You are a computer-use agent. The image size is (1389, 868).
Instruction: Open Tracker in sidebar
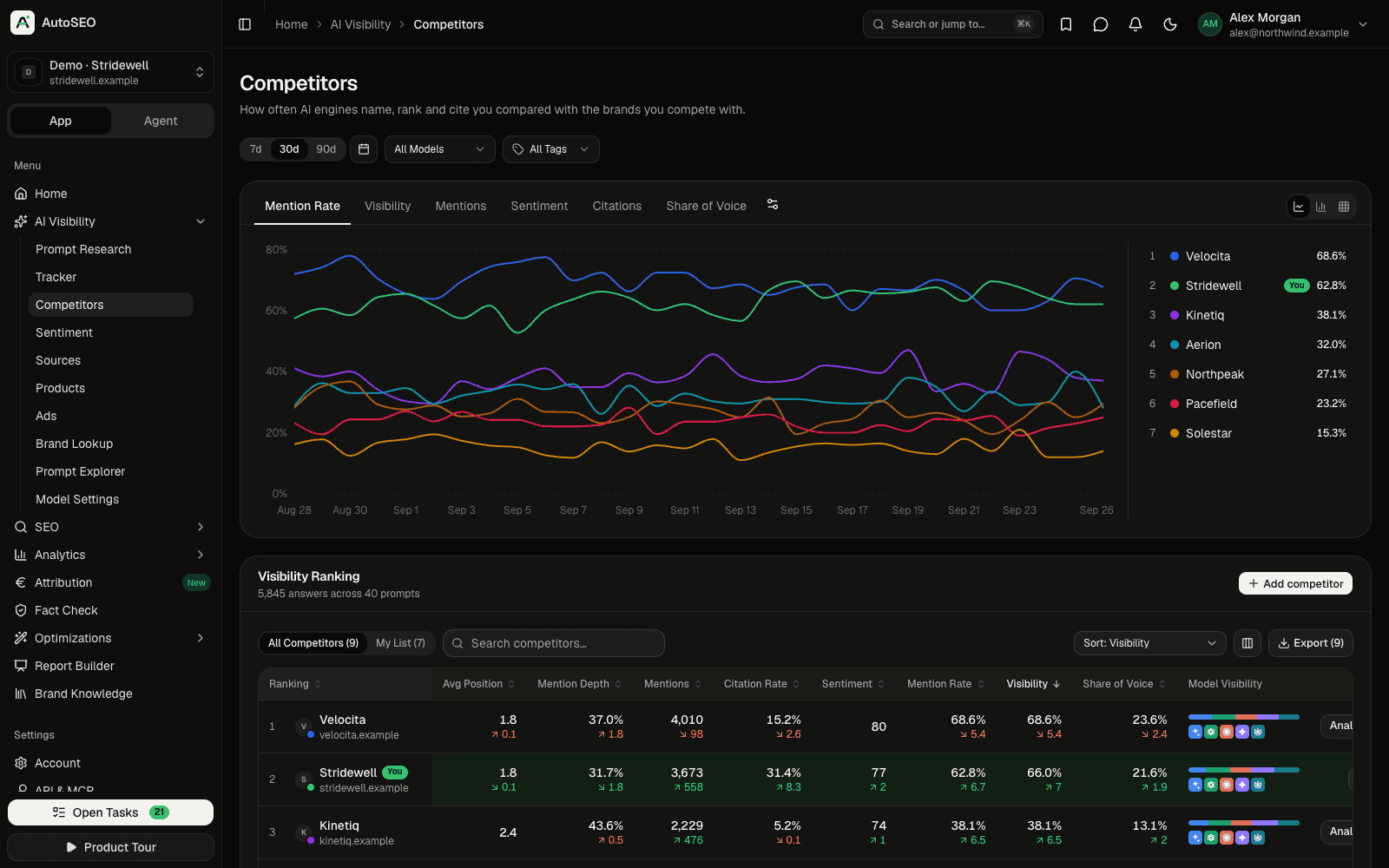click(x=111, y=277)
